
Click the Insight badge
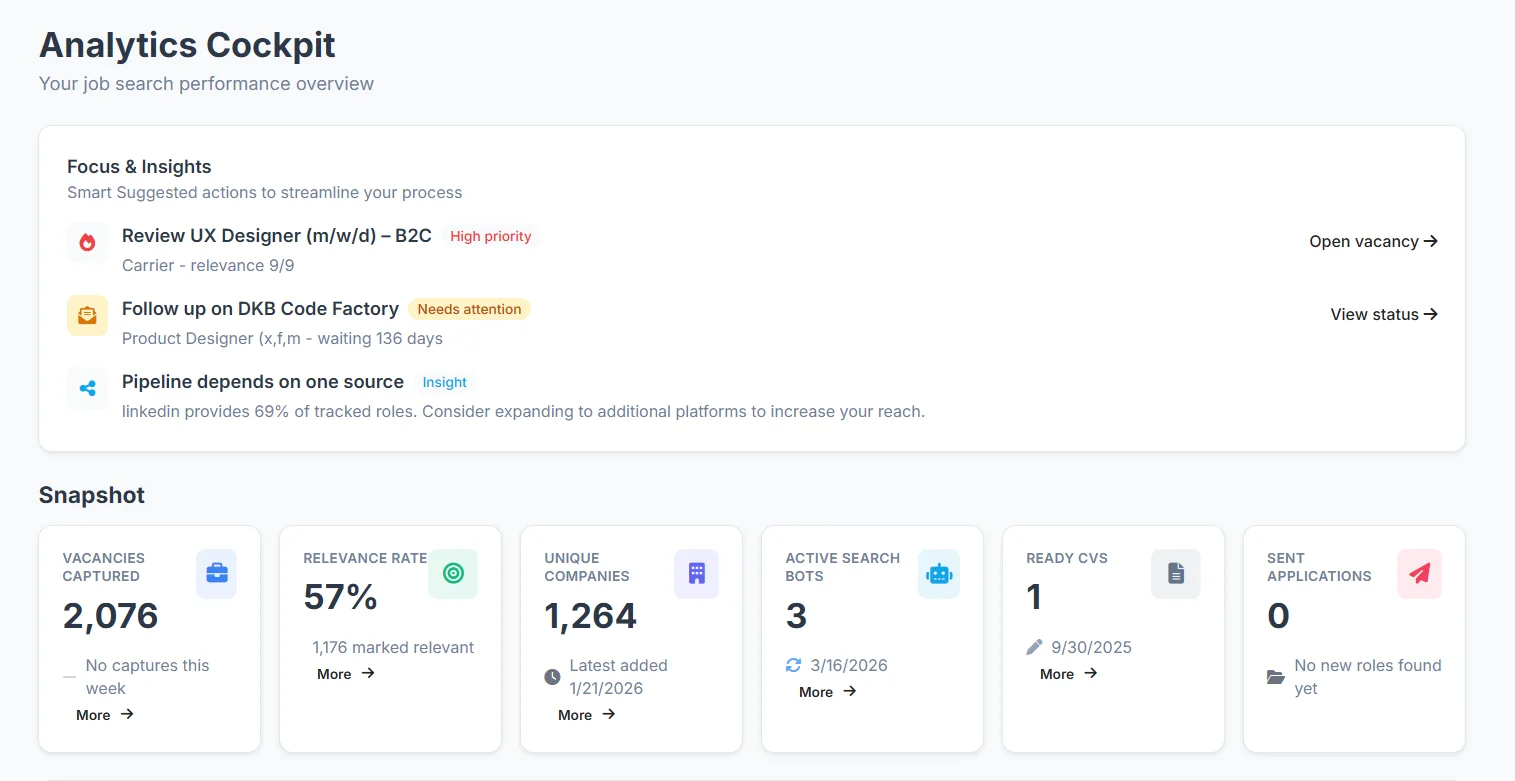pyautogui.click(x=444, y=382)
